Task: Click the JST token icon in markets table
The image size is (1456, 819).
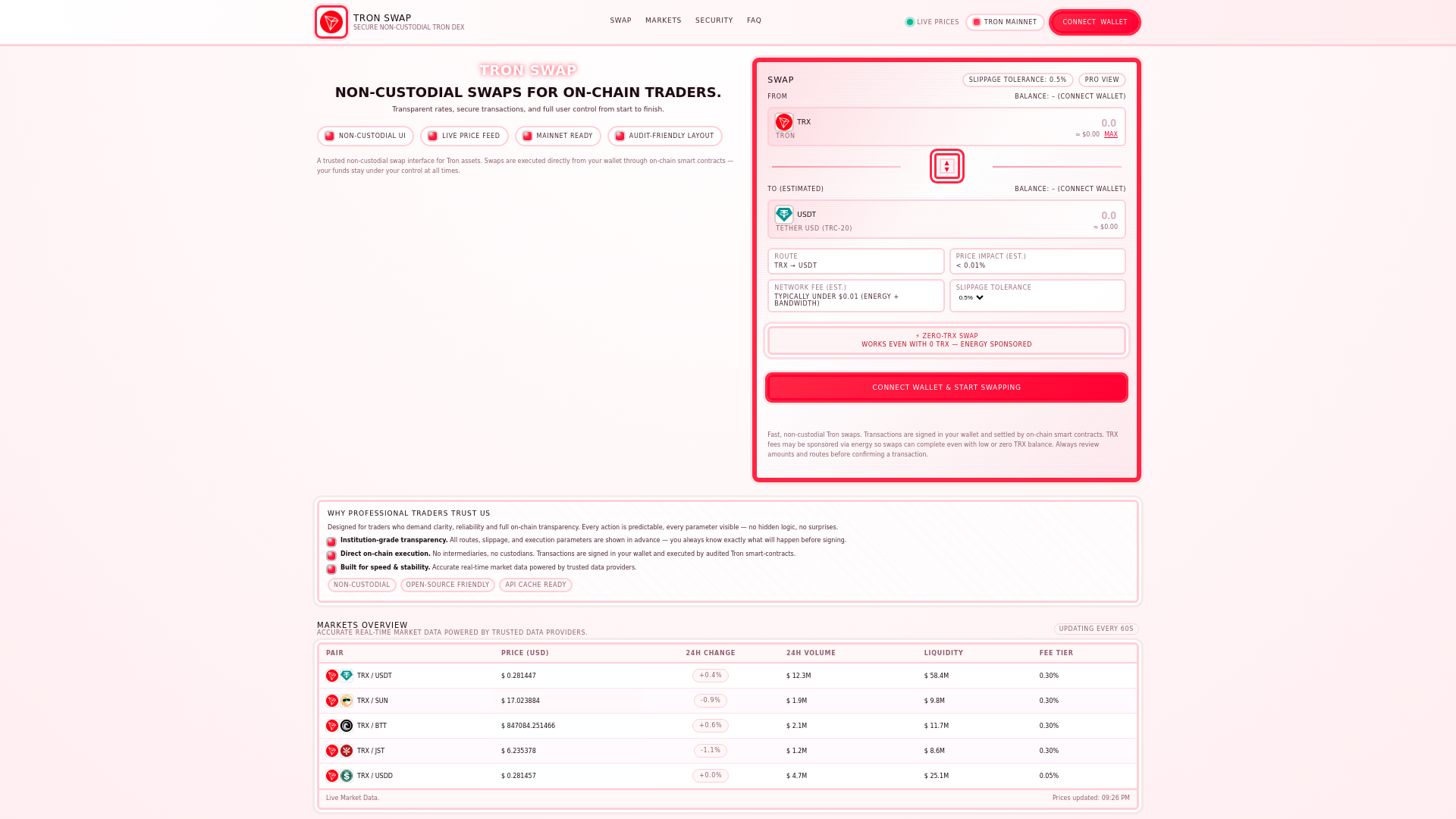Action: click(347, 751)
